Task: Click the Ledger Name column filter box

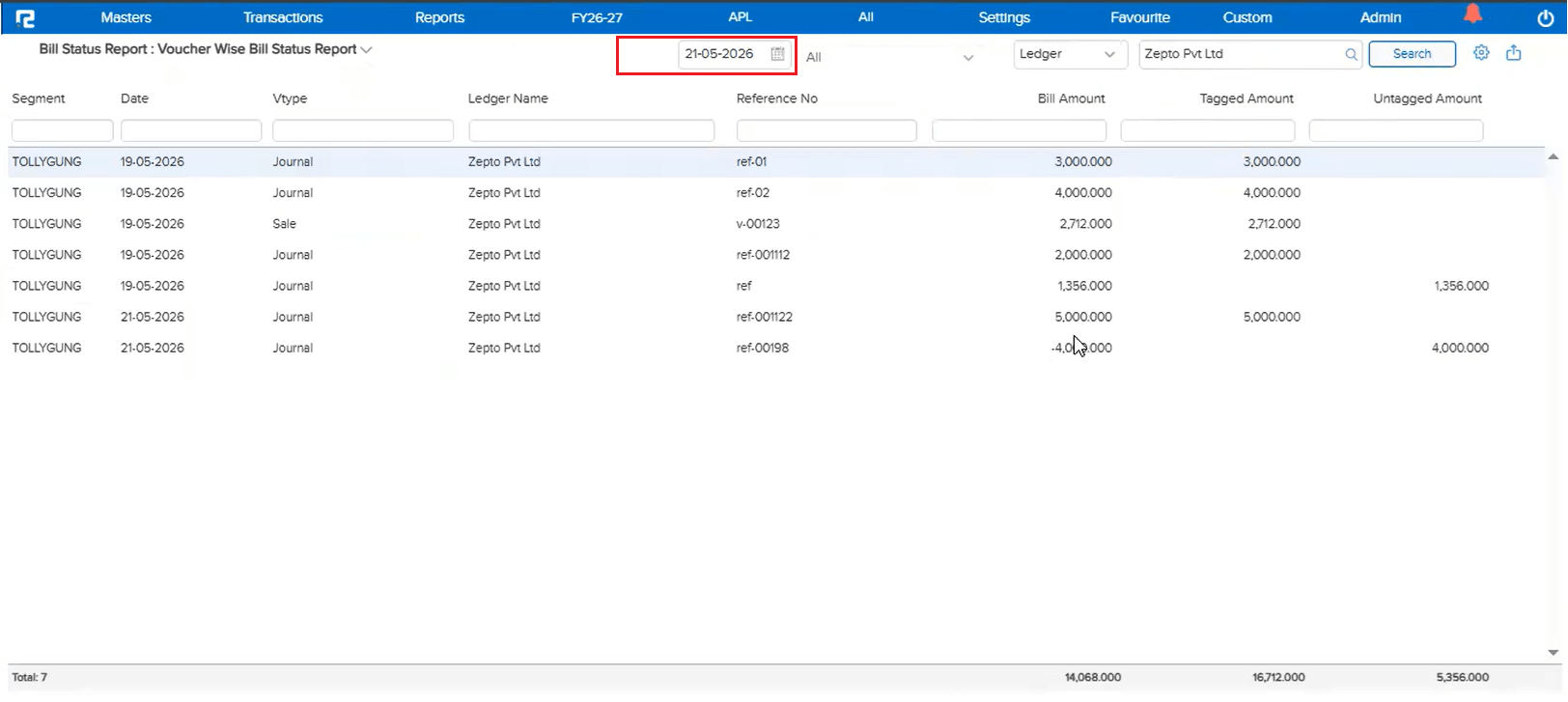Action: 592,130
